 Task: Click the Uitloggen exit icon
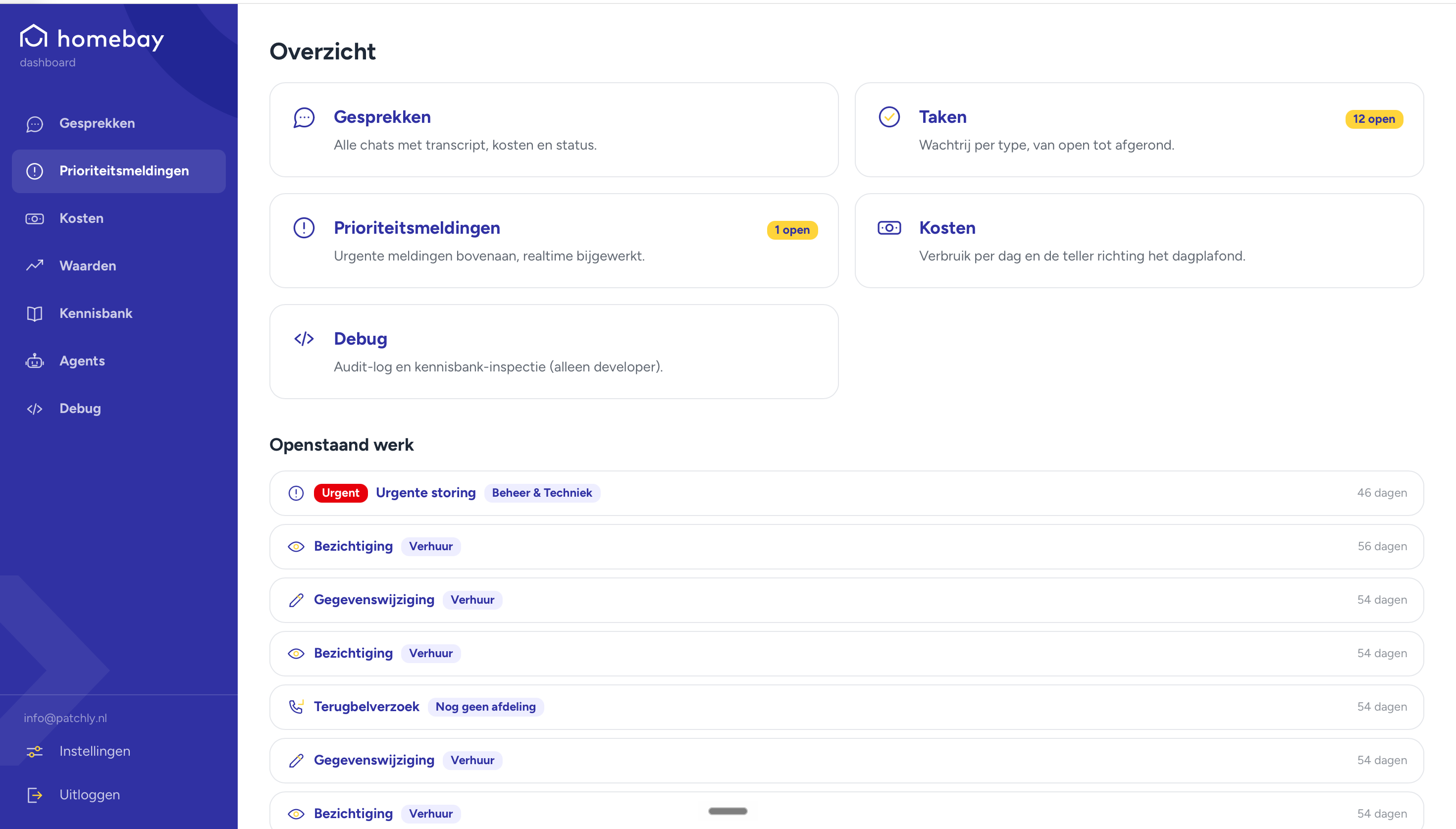(x=35, y=795)
